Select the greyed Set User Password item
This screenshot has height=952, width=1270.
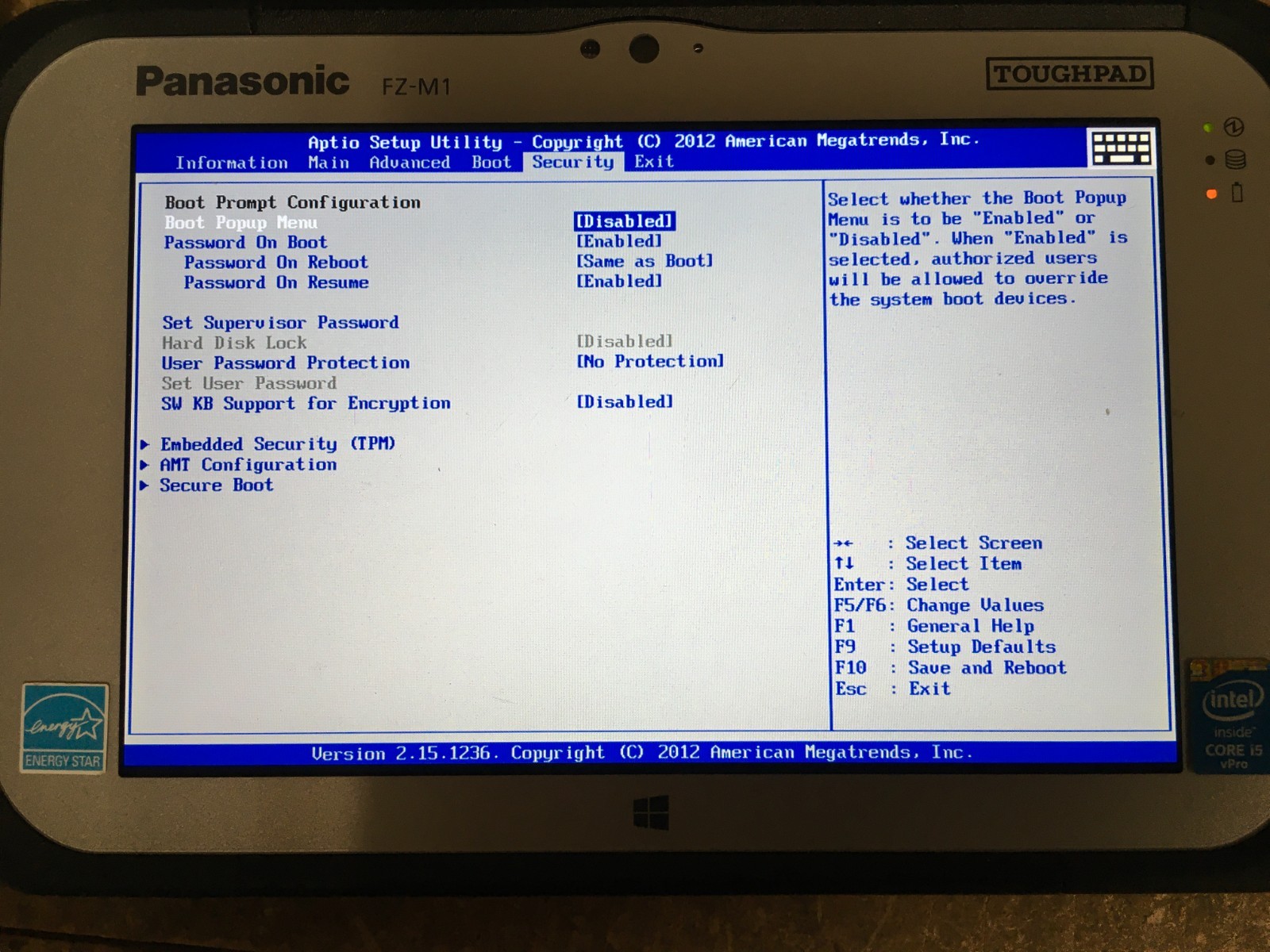249,383
